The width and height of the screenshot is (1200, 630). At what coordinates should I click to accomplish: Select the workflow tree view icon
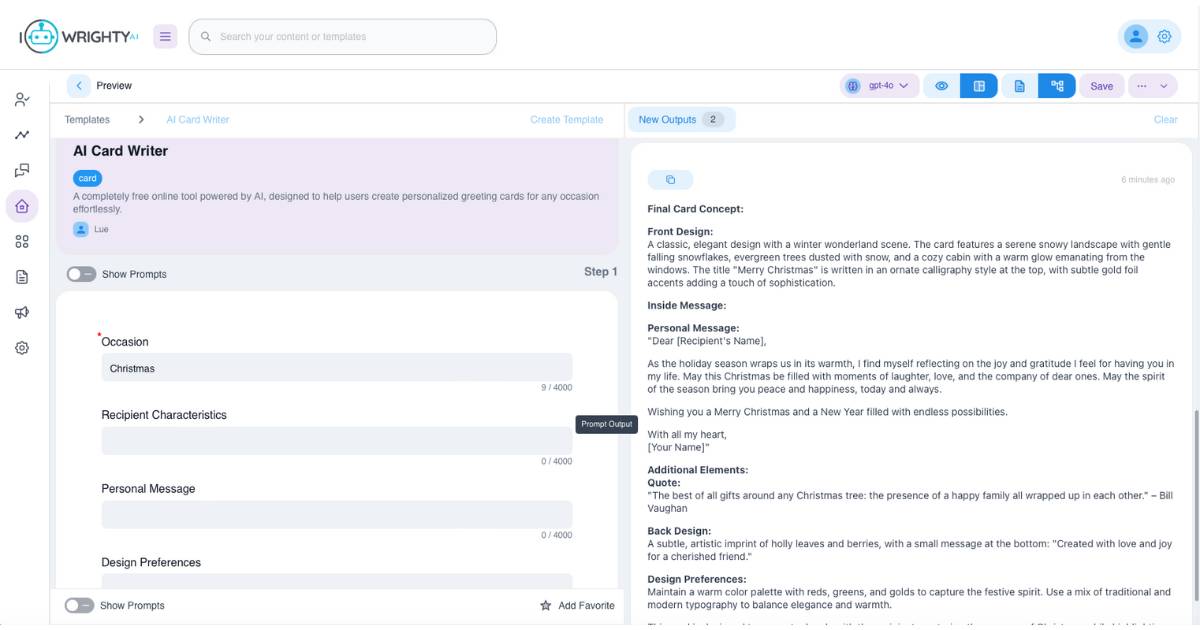1057,86
